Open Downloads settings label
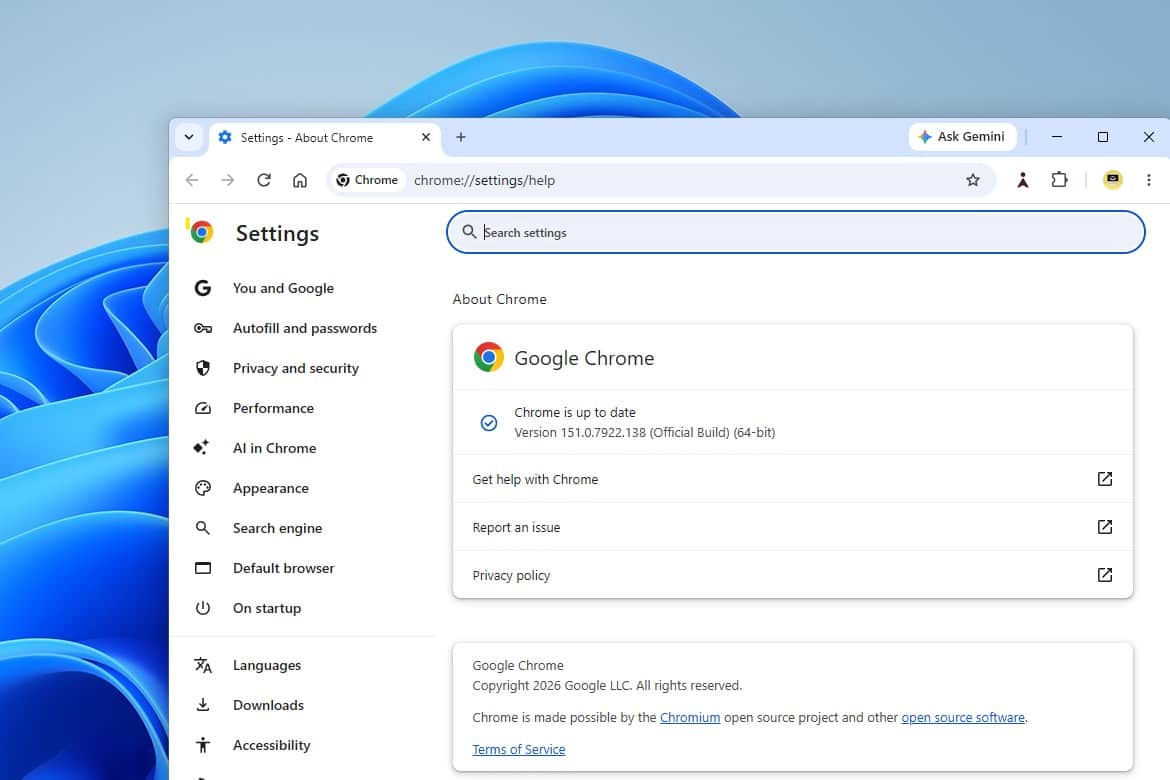This screenshot has width=1170, height=780. point(269,705)
